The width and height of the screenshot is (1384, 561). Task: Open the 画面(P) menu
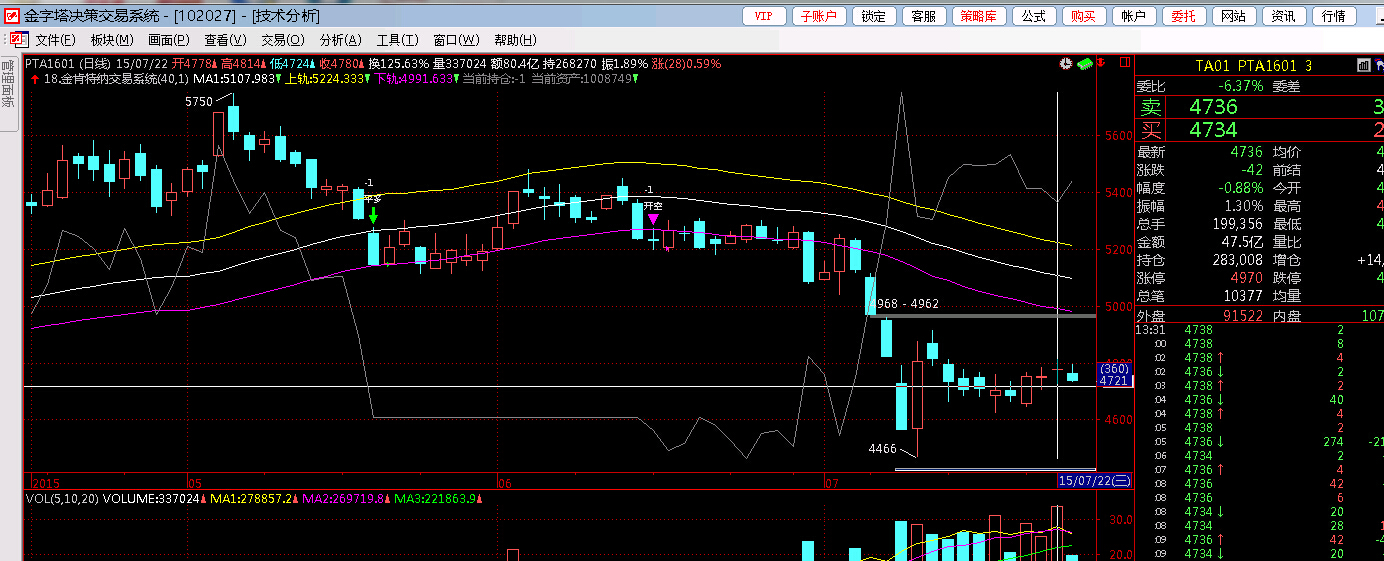pos(169,40)
